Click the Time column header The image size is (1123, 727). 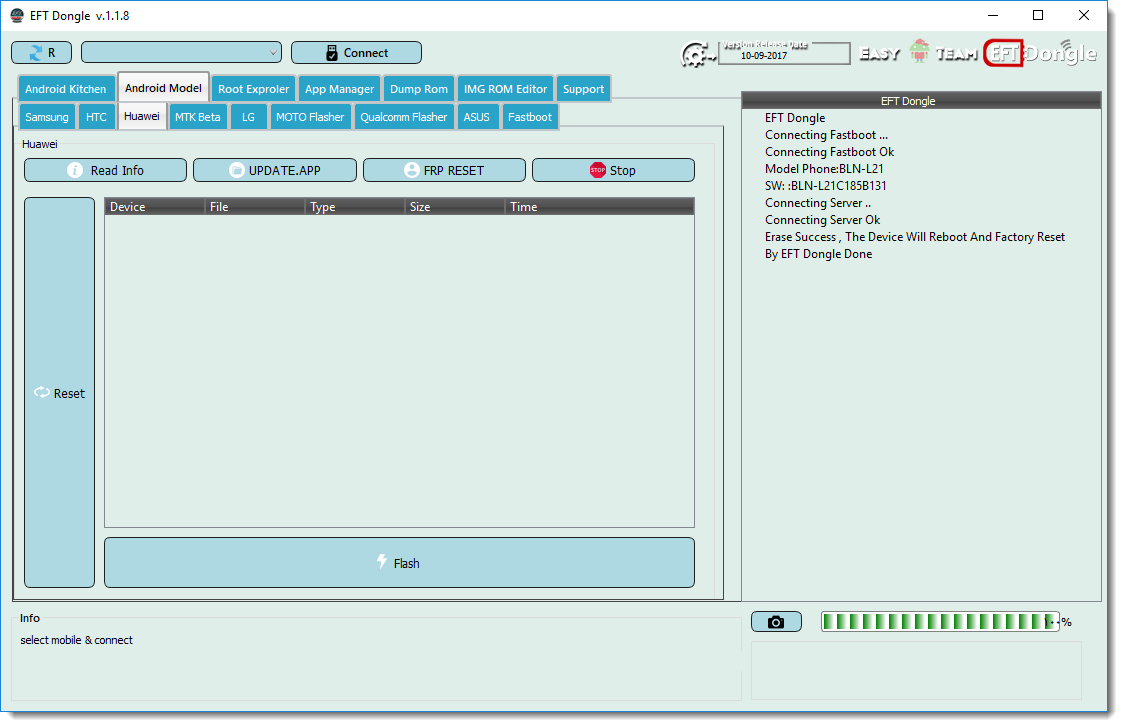[x=599, y=206]
